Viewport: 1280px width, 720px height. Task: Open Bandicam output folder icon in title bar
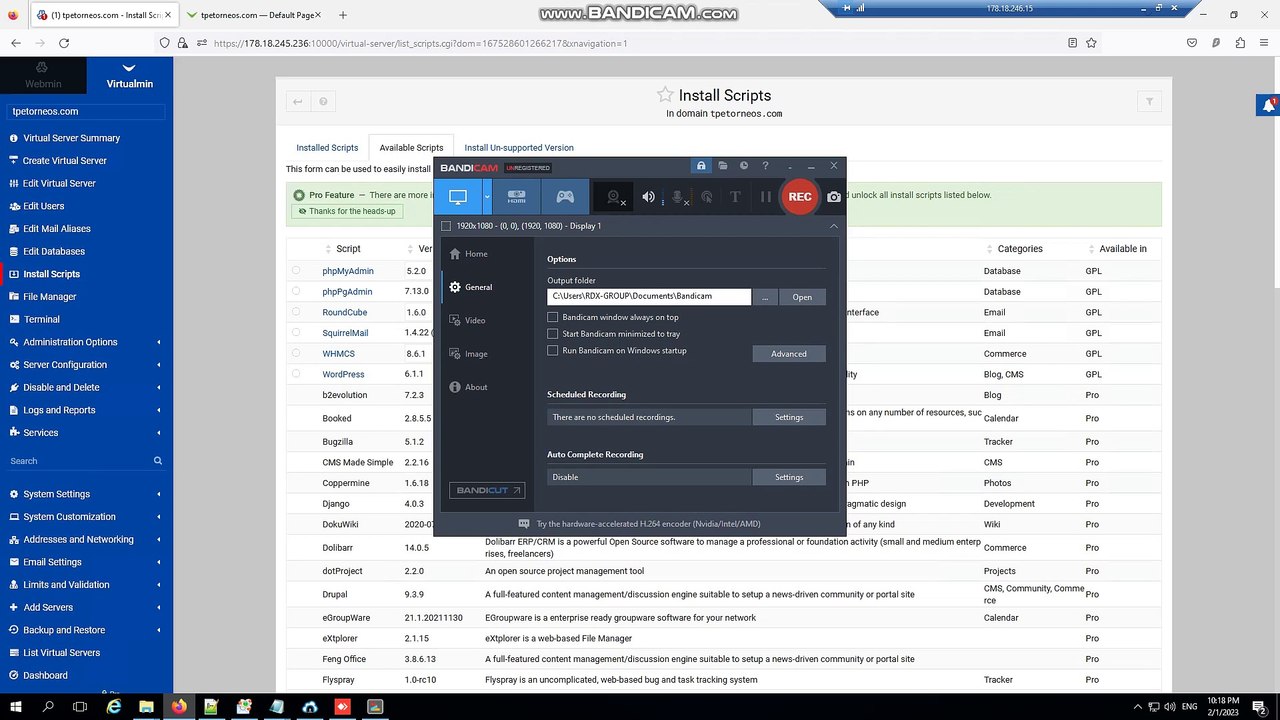[x=722, y=166]
